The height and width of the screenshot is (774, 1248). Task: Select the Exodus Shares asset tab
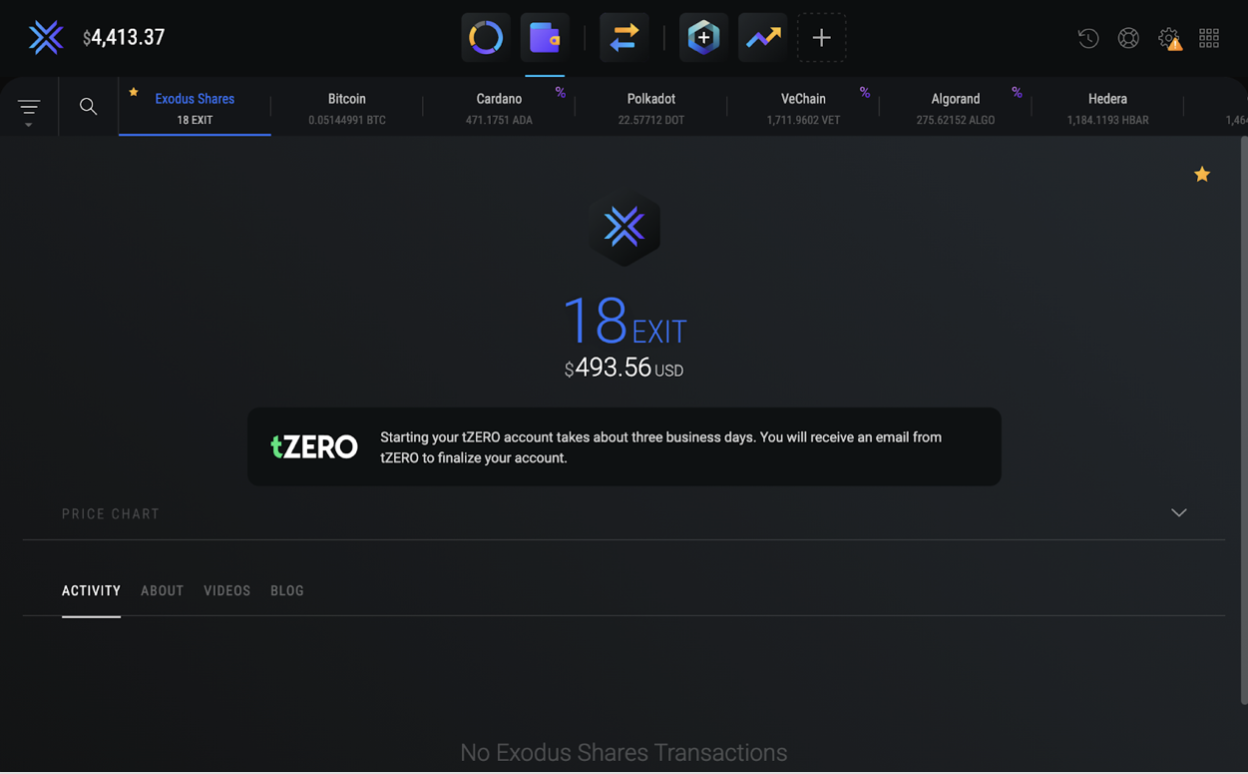coord(195,108)
